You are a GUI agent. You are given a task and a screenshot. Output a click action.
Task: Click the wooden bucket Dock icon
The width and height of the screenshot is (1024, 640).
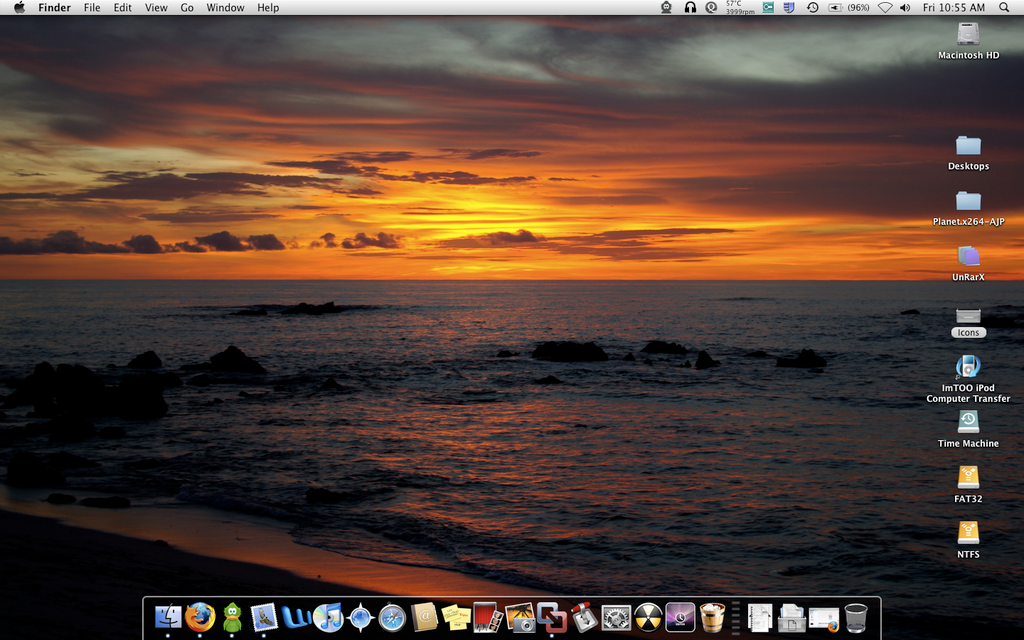tap(712, 617)
